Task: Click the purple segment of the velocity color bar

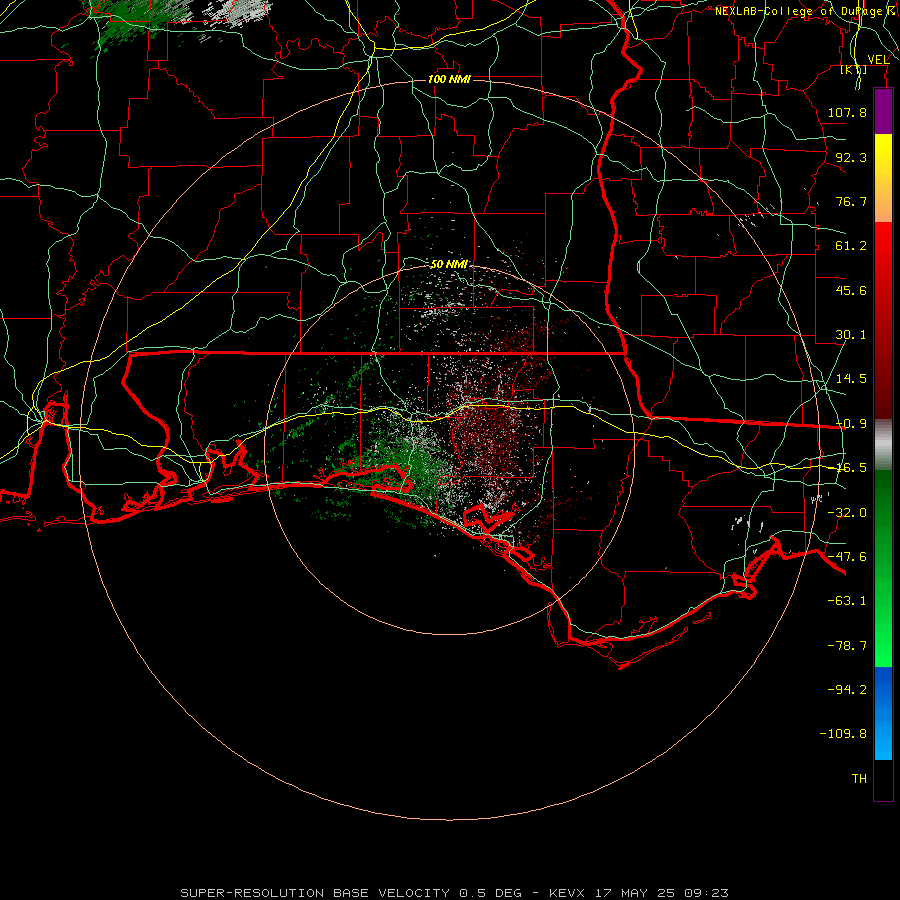Action: click(x=883, y=112)
